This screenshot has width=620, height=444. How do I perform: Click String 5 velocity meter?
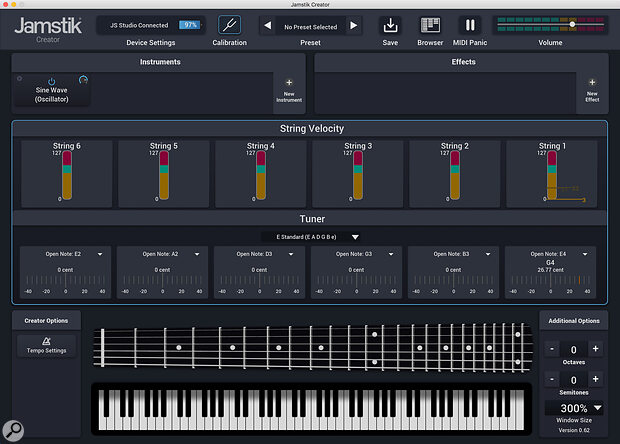pyautogui.click(x=164, y=175)
